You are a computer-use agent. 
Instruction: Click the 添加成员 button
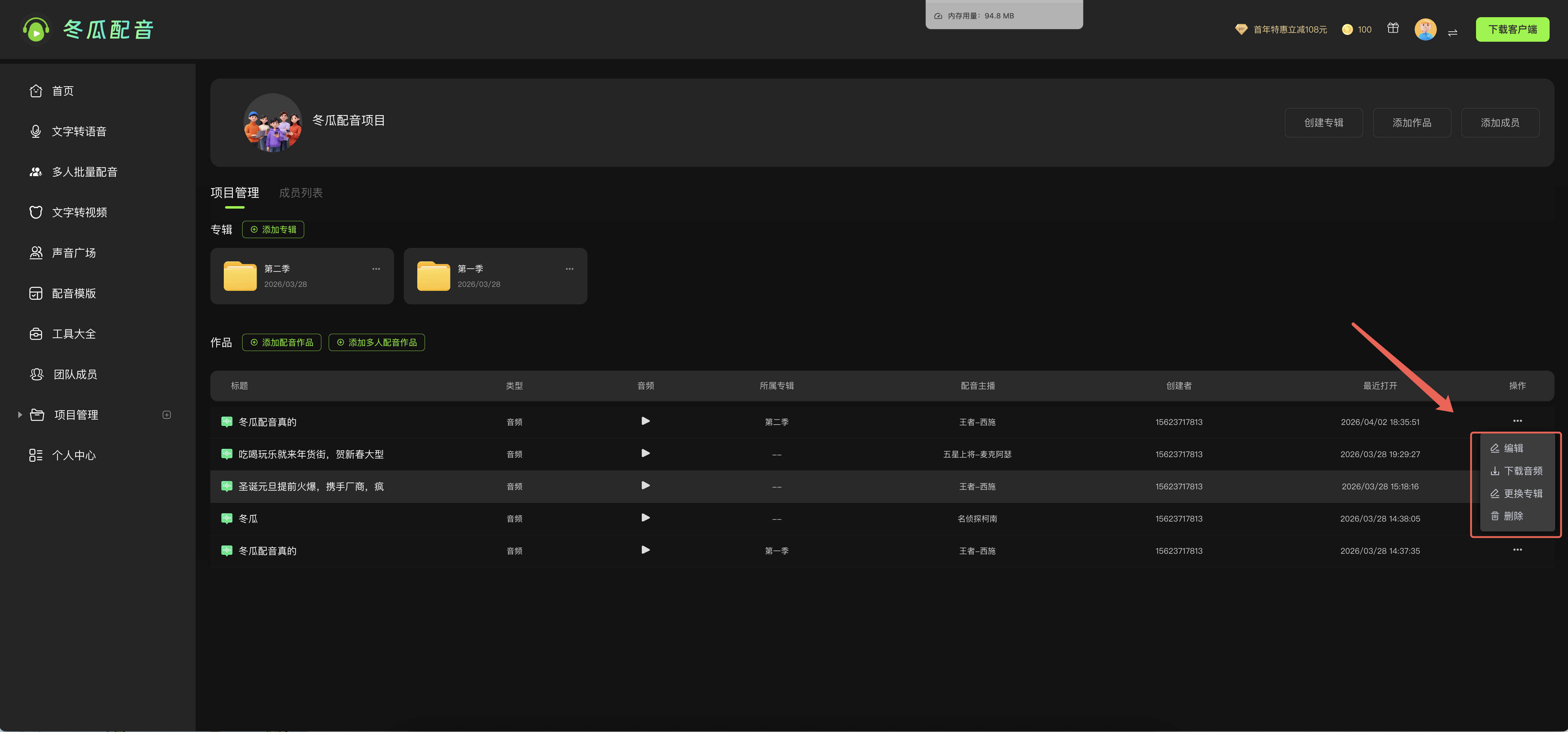click(x=1499, y=122)
